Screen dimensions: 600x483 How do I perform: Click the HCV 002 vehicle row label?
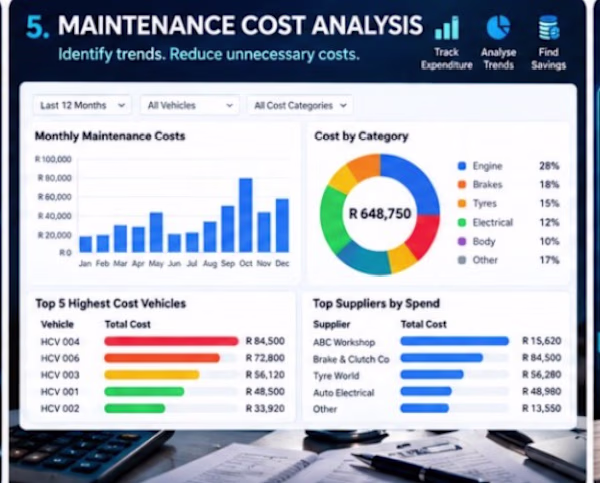(60, 409)
